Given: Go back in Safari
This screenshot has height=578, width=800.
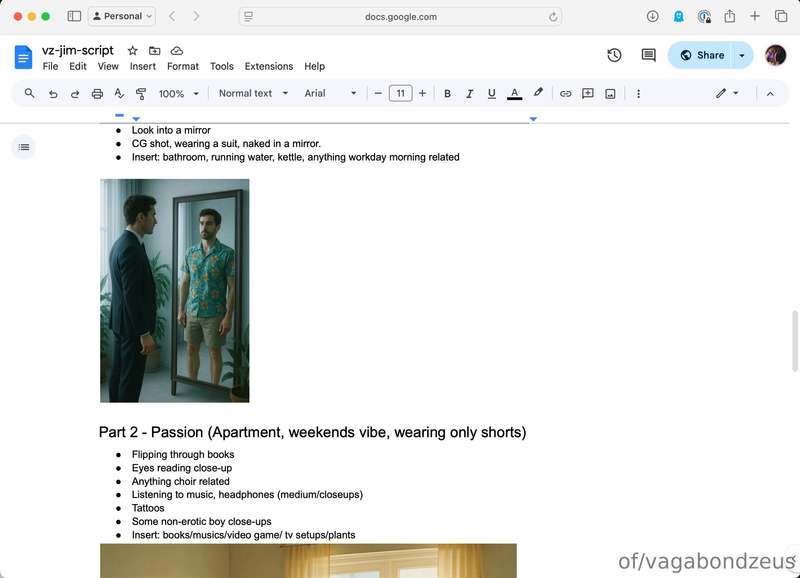Looking at the screenshot, I should tap(172, 16).
